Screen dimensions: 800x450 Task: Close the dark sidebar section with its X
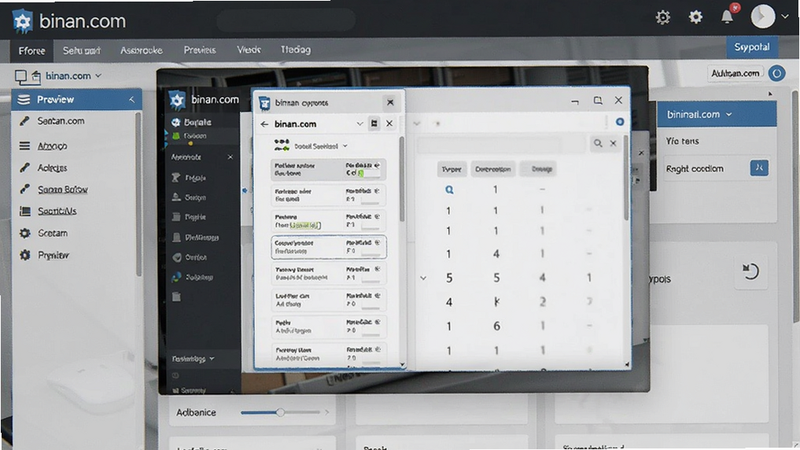point(230,157)
